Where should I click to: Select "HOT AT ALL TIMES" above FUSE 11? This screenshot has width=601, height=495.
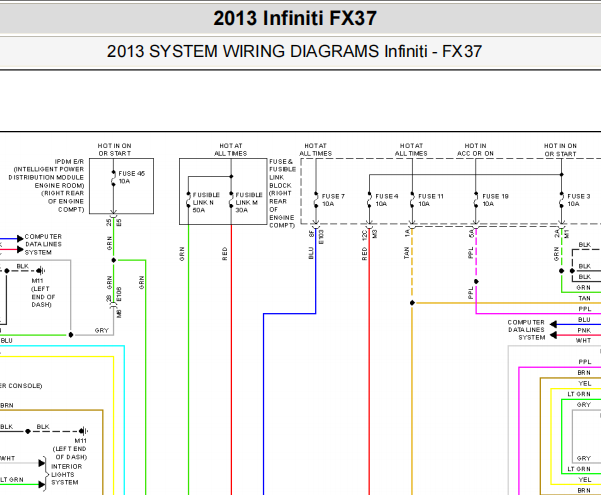coord(411,150)
